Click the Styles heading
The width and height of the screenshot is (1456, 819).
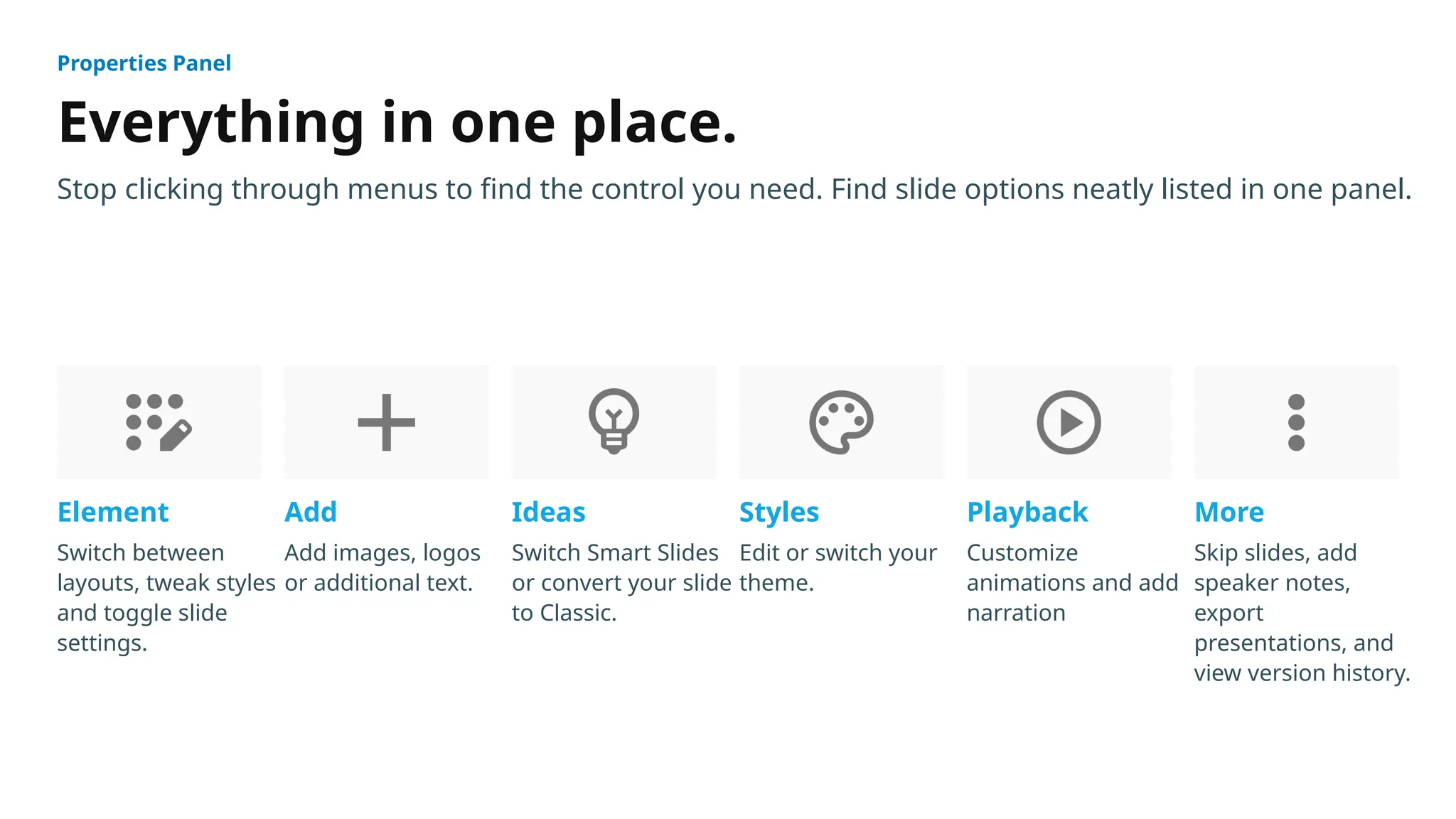(779, 513)
